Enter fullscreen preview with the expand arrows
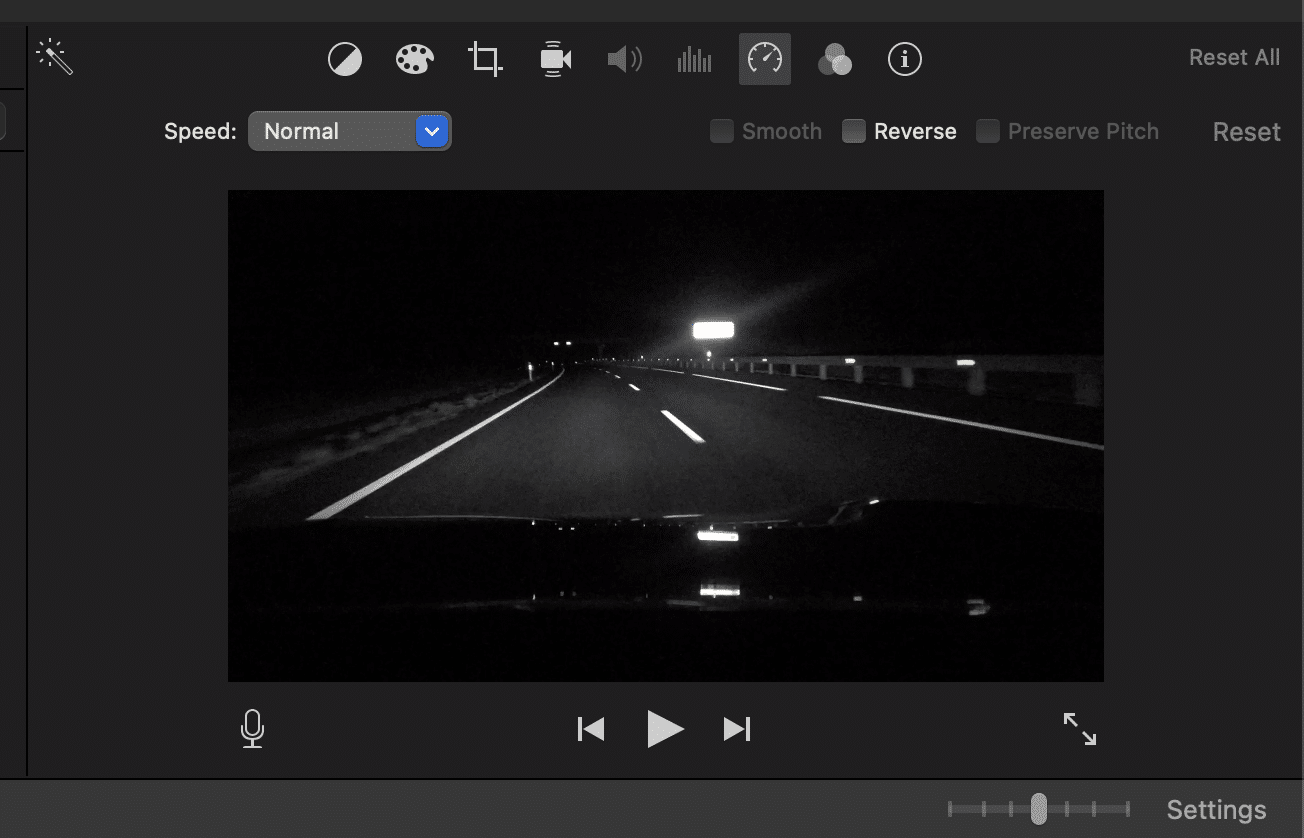This screenshot has width=1304, height=838. point(1079,728)
